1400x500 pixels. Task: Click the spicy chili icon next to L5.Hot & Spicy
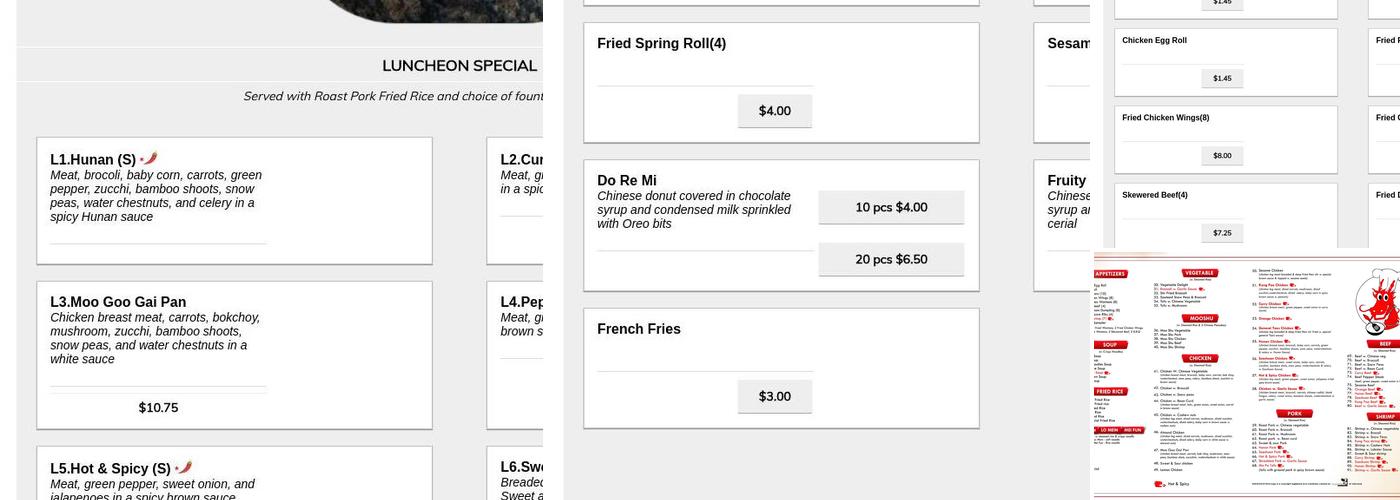tap(183, 467)
